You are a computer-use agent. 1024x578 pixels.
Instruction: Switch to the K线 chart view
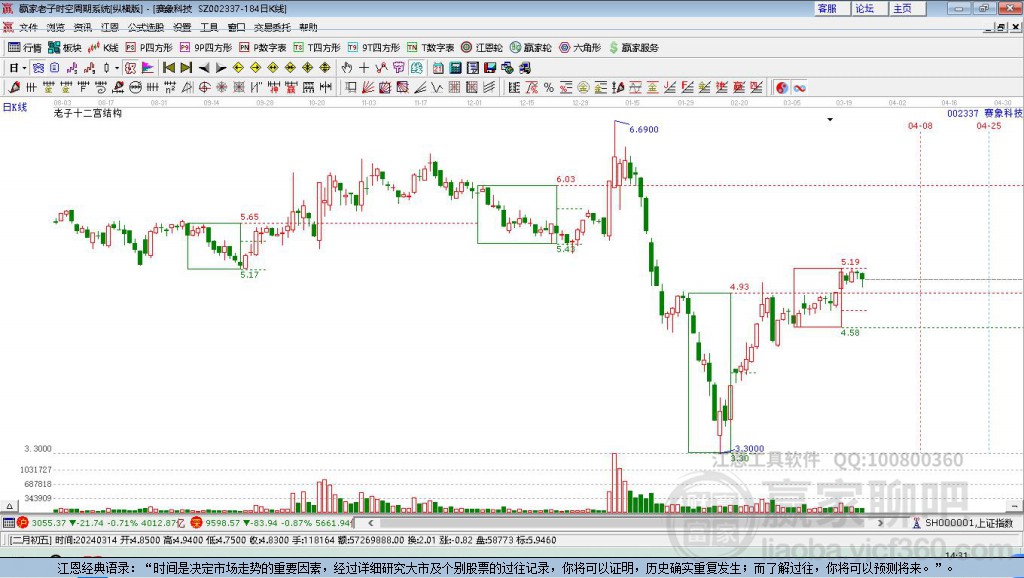tap(103, 48)
